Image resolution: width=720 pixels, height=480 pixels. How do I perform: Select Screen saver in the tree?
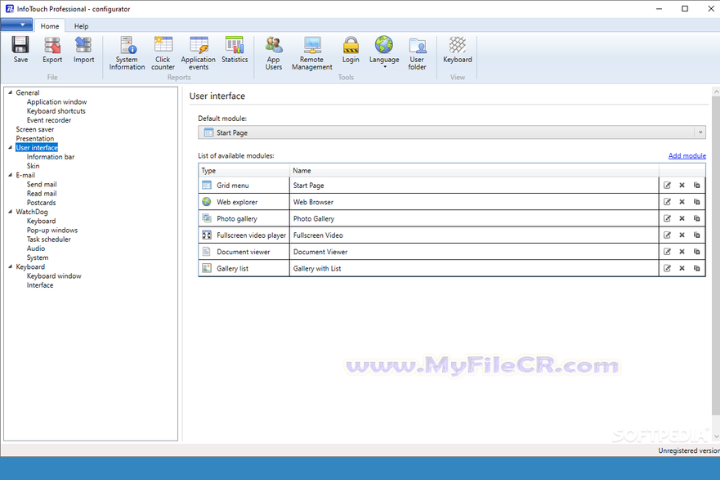pyautogui.click(x=35, y=129)
